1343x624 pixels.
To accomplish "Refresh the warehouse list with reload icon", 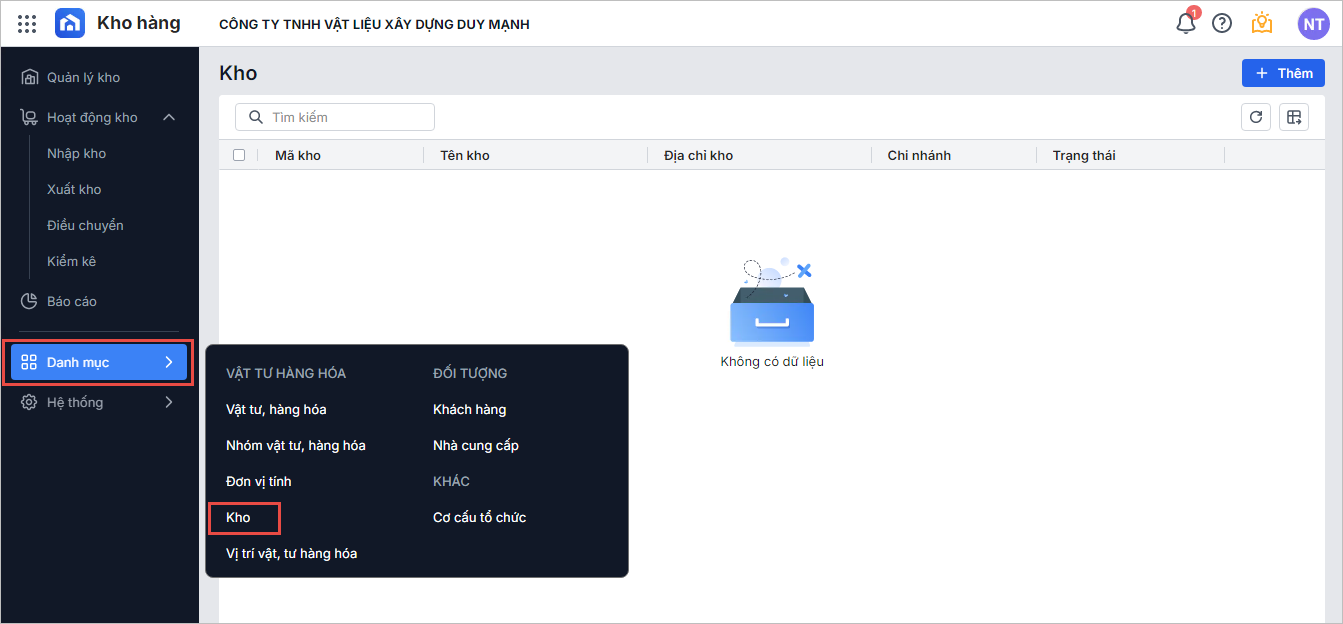I will [1256, 117].
